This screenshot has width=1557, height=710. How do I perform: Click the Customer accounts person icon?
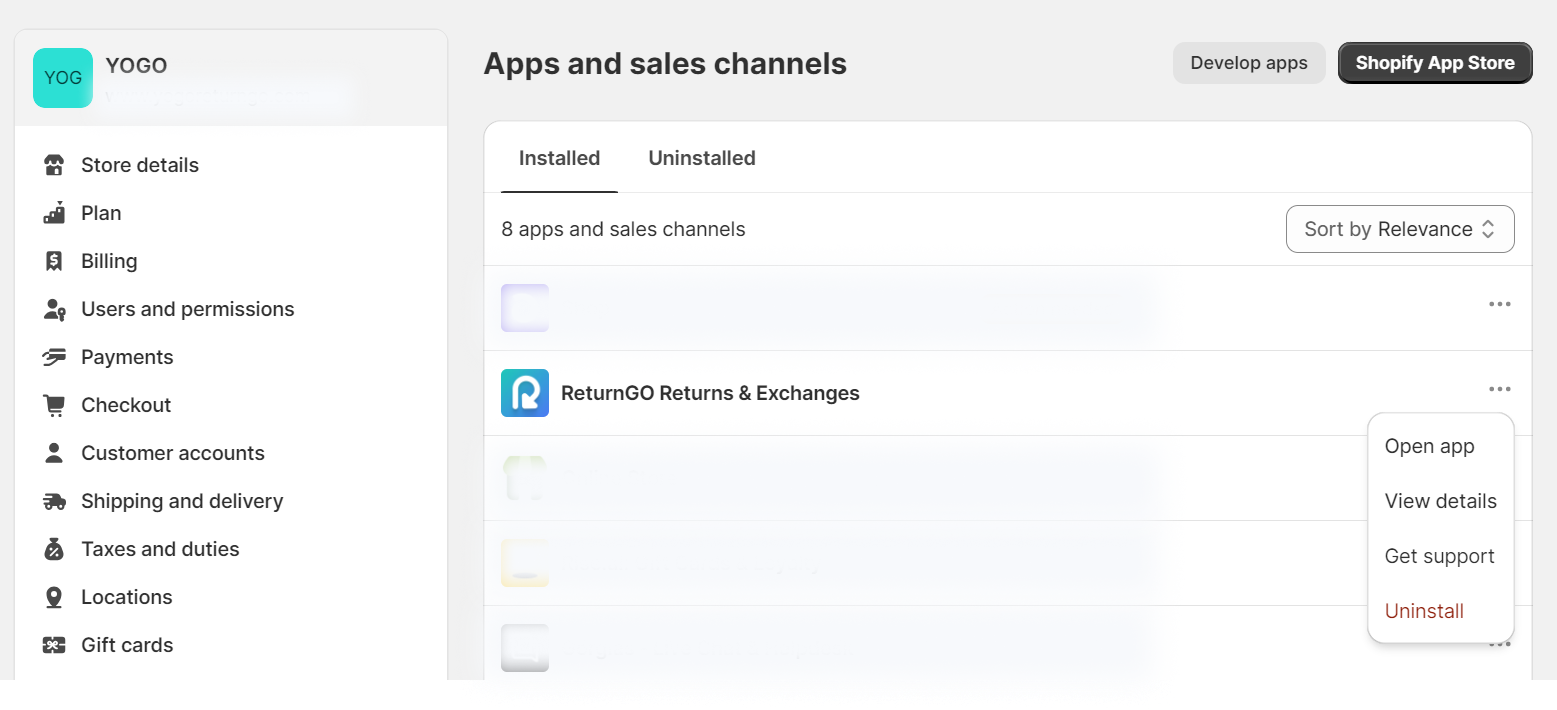54,453
